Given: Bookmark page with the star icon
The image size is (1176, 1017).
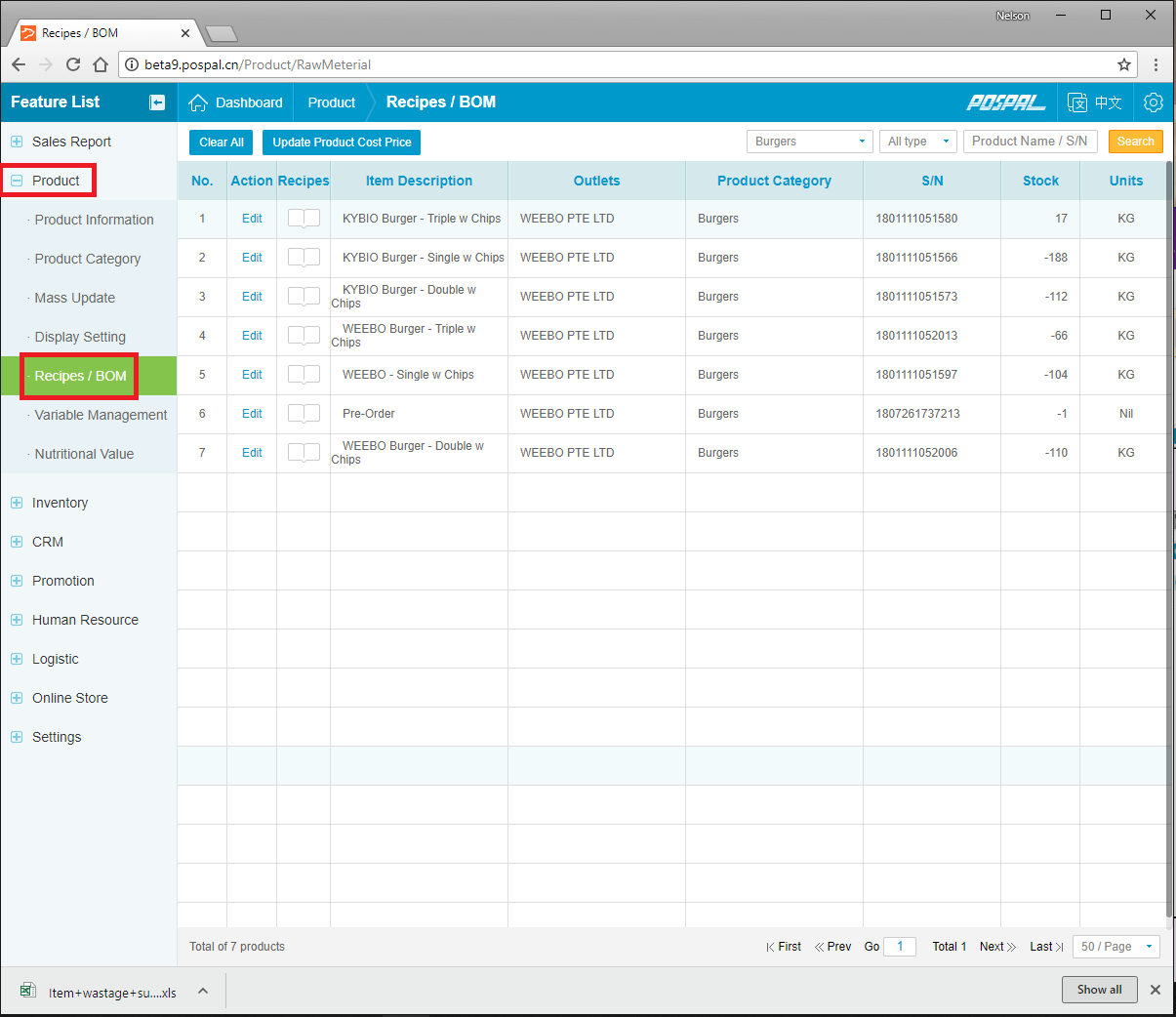Looking at the screenshot, I should pyautogui.click(x=1124, y=64).
